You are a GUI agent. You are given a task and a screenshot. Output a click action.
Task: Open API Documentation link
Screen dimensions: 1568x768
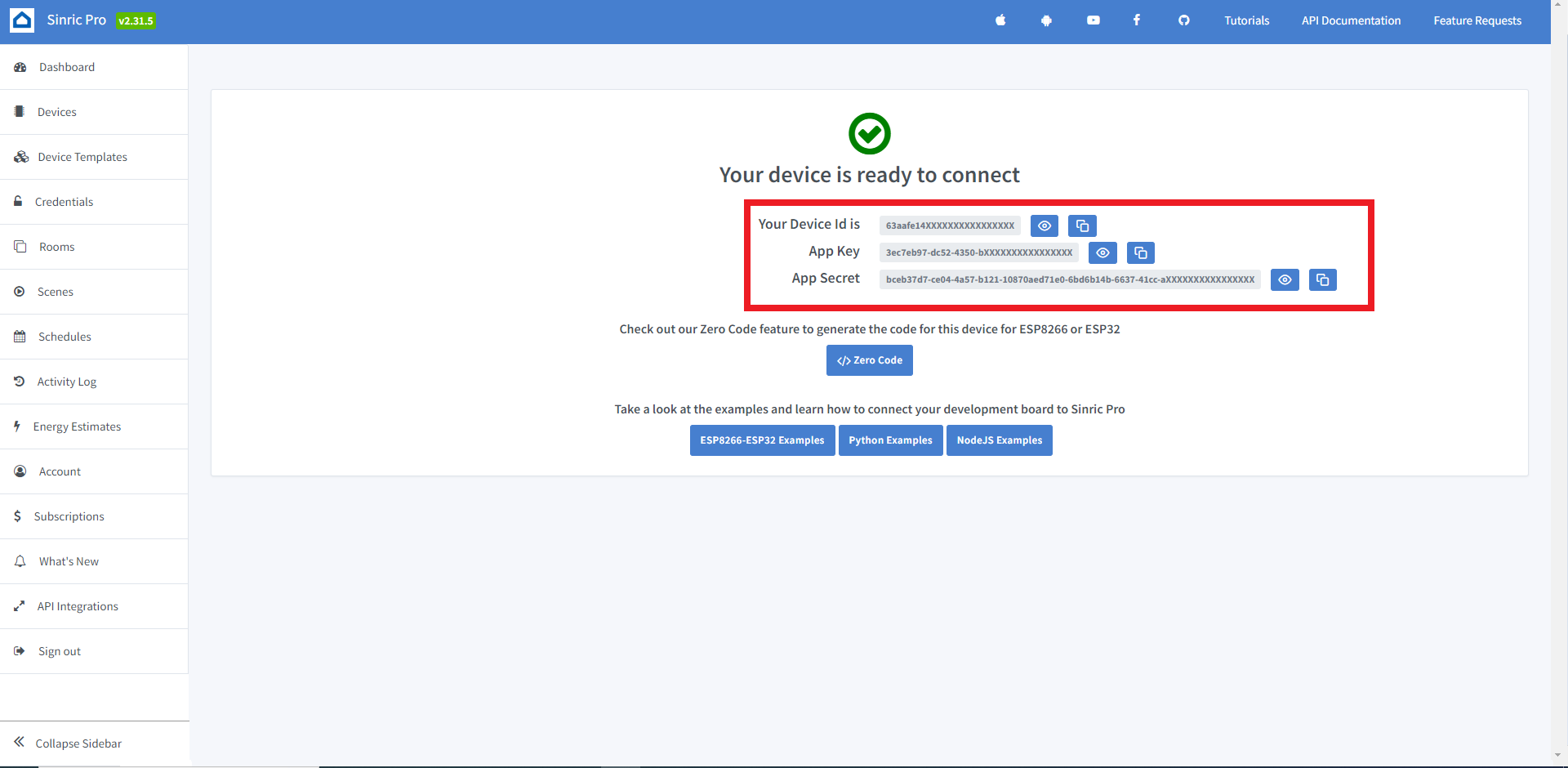point(1352,20)
